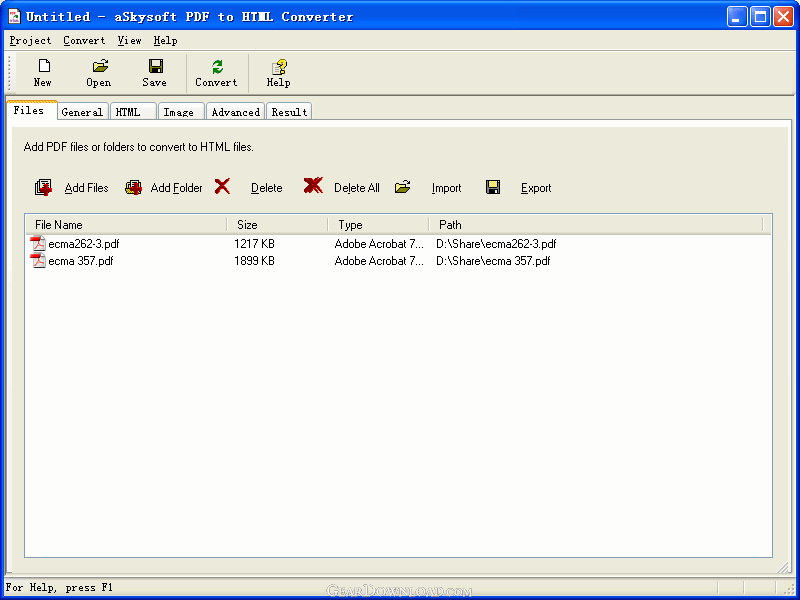Click the New project toolbar icon
Image resolution: width=800 pixels, height=600 pixels.
44,66
